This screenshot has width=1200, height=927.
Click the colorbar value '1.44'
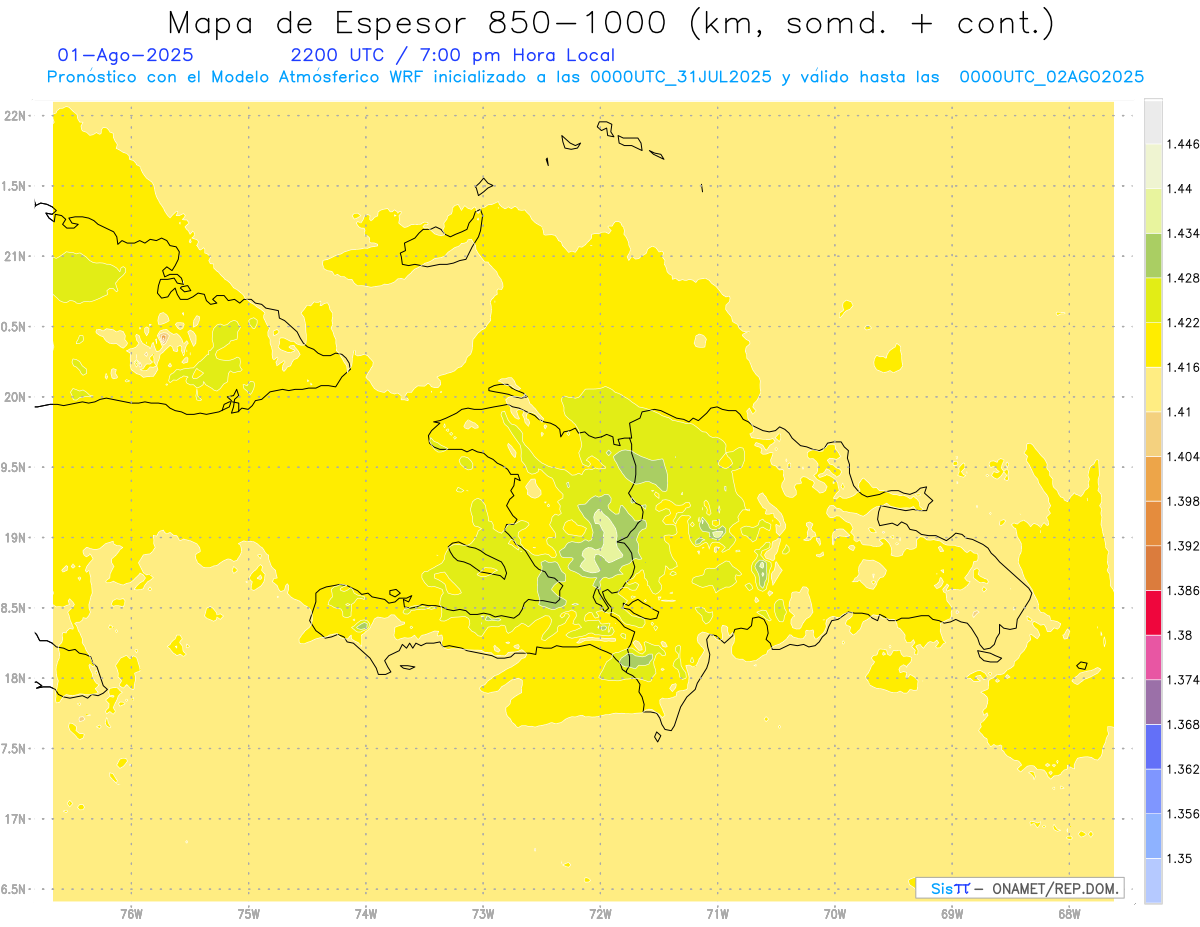pos(1180,189)
